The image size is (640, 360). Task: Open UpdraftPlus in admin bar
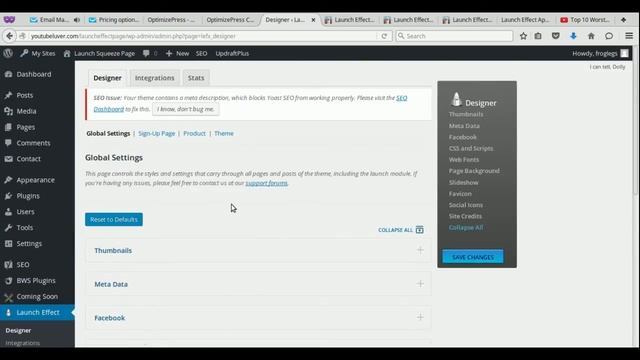232,53
